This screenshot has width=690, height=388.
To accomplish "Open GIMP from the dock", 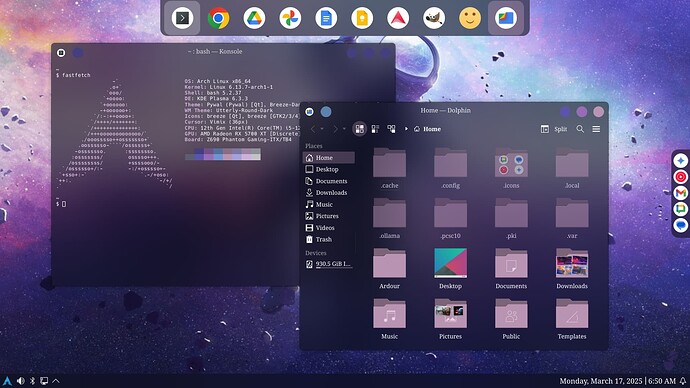I will tap(434, 18).
